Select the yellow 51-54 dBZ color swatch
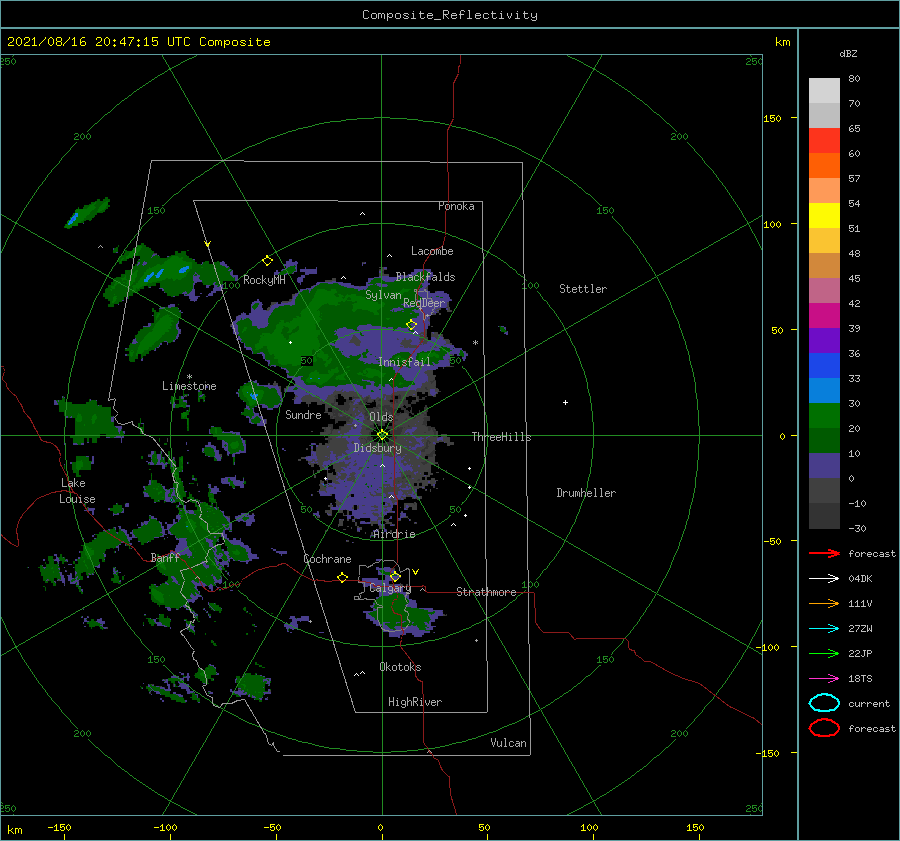The height and width of the screenshot is (841, 900). (824, 216)
